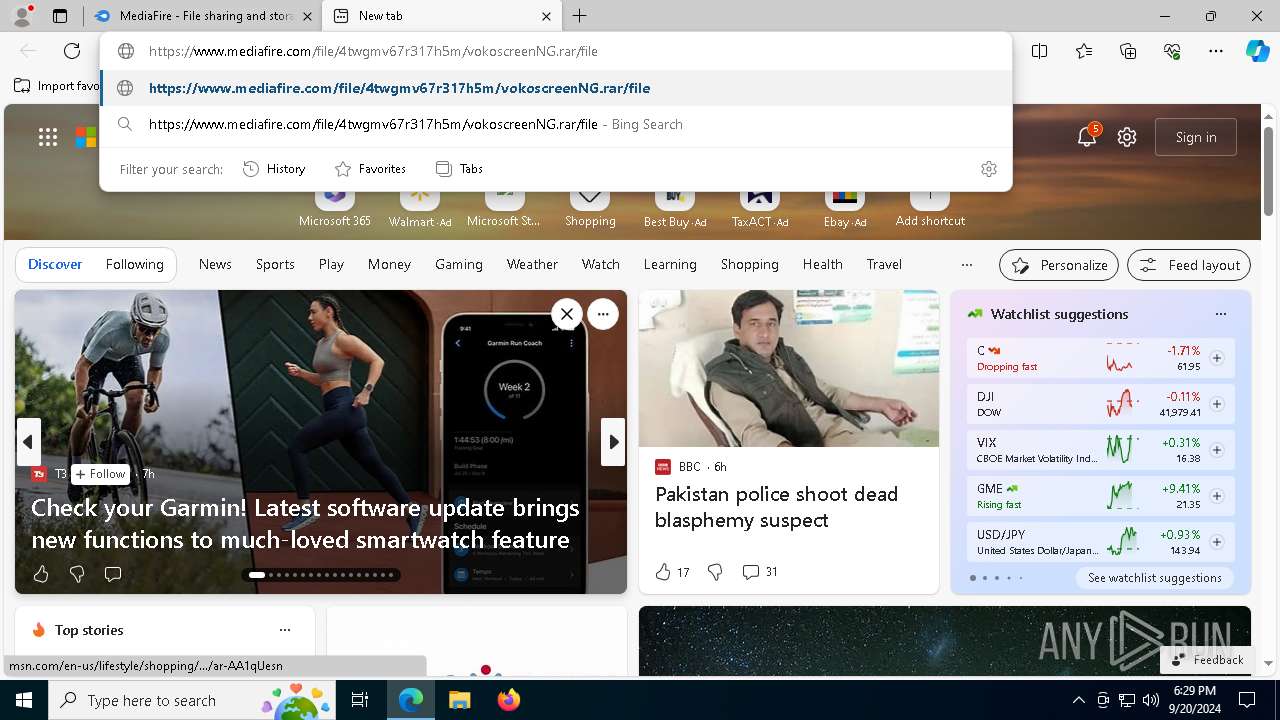Select the Bing Search suggestion row
The width and height of the screenshot is (1280, 720).
[556, 124]
